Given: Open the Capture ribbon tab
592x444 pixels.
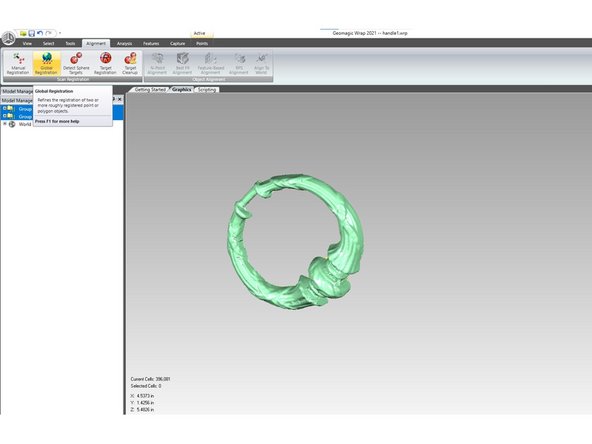Looking at the screenshot, I should 177,43.
